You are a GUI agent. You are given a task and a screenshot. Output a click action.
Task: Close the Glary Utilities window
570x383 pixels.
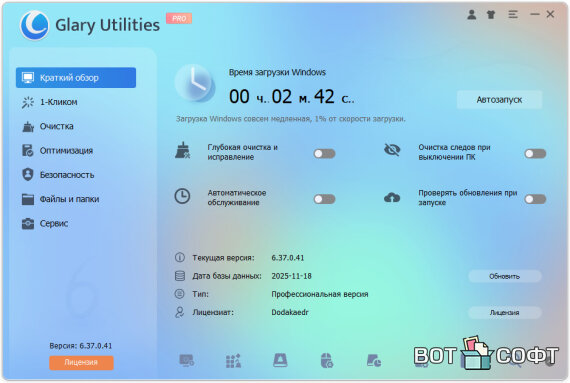(x=550, y=14)
